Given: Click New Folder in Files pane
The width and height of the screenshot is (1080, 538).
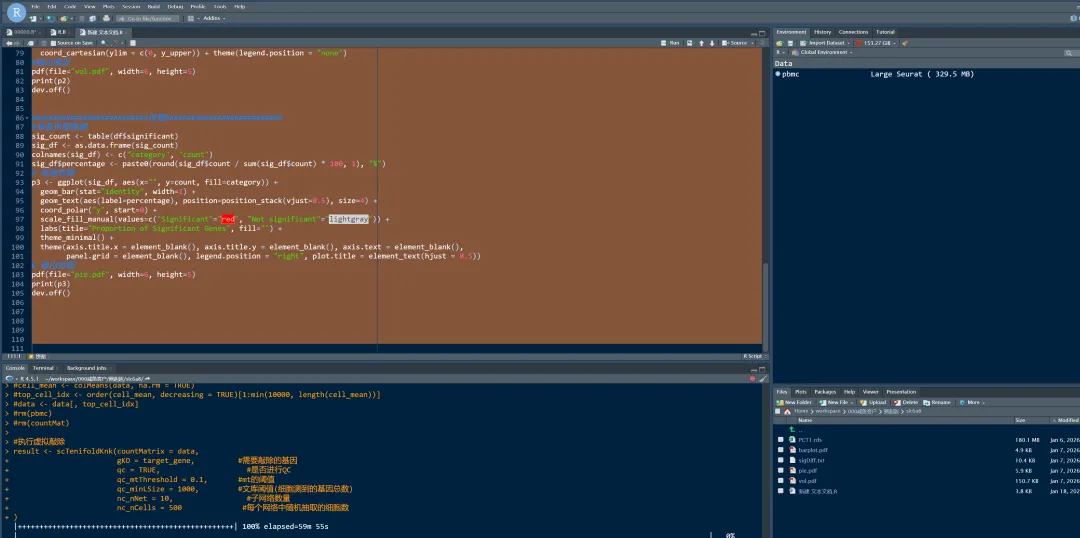Looking at the screenshot, I should click(x=793, y=402).
